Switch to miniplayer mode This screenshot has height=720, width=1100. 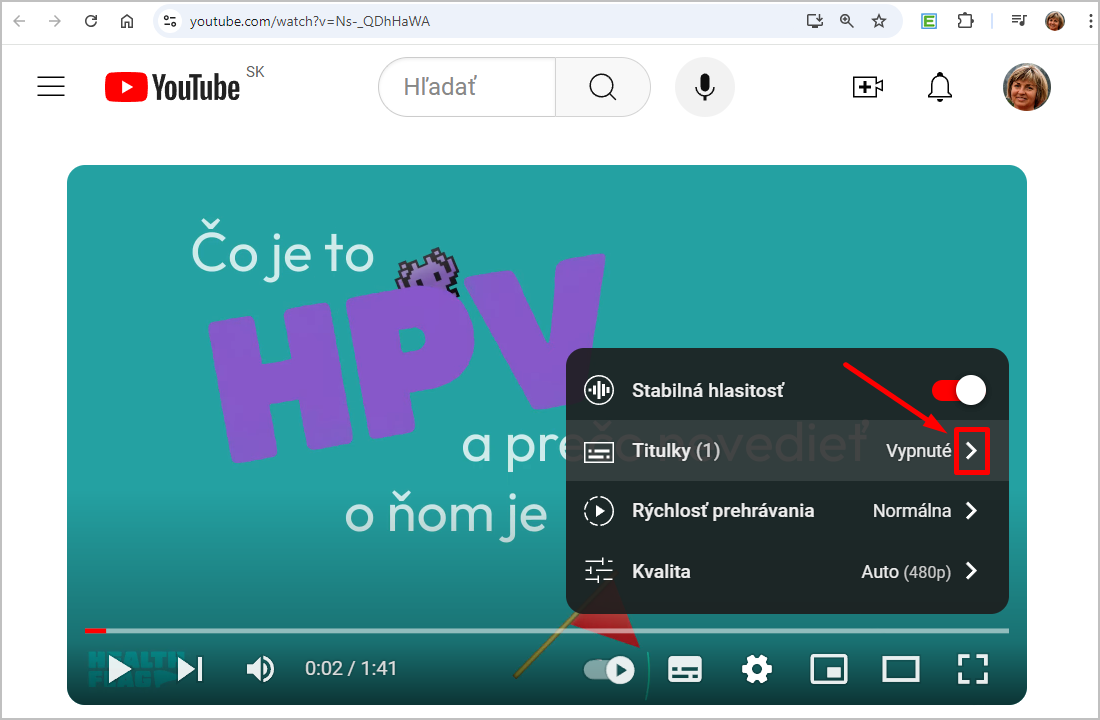[x=829, y=669]
